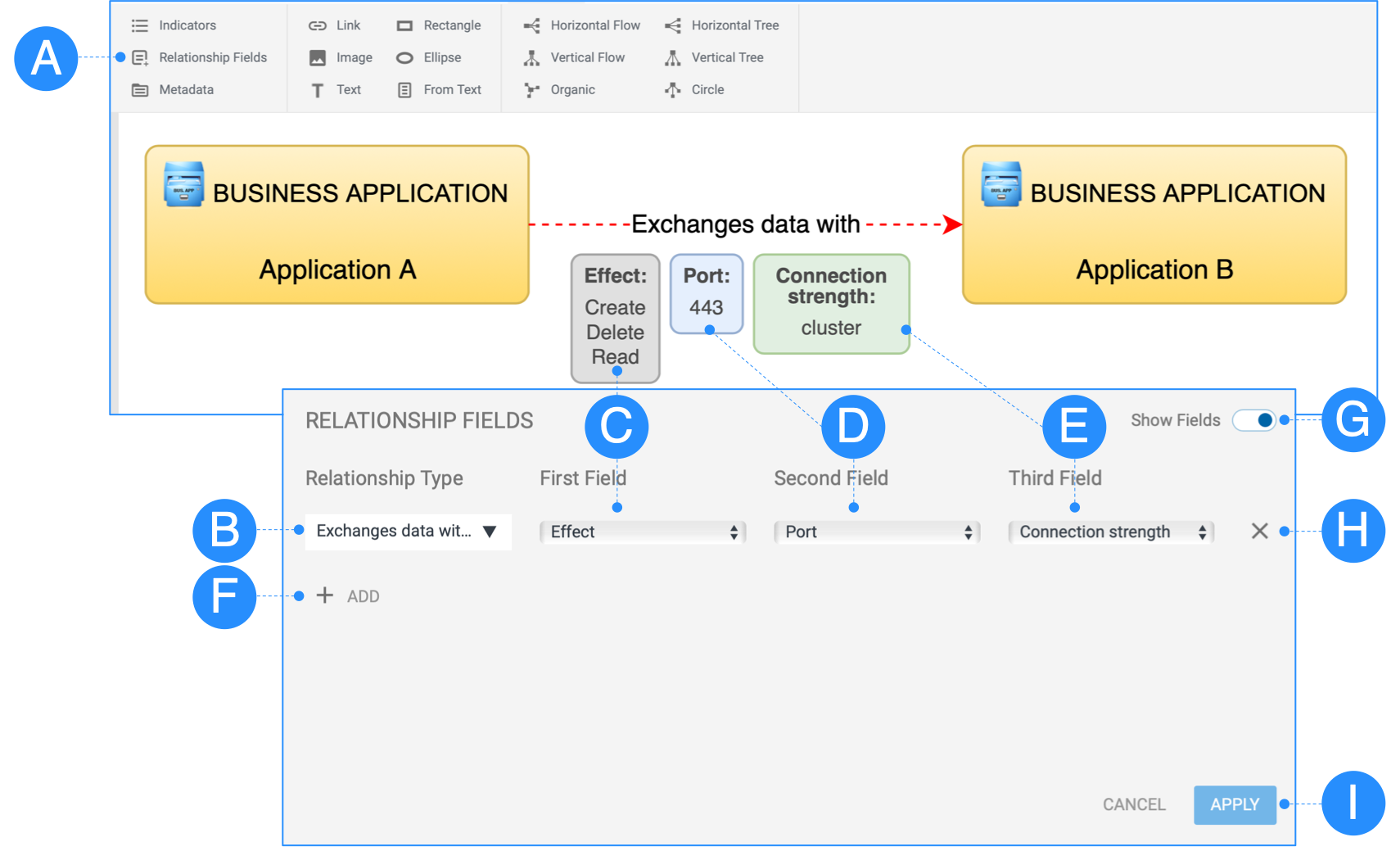Click the Indicators menu label
Screen dimensions: 1400x860
click(x=187, y=25)
